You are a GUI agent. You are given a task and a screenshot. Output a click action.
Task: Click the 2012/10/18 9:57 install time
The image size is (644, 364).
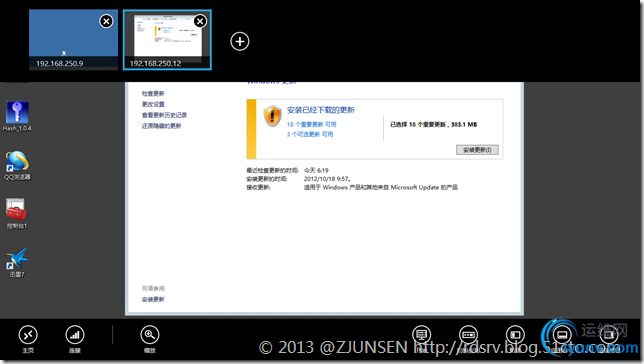point(327,179)
